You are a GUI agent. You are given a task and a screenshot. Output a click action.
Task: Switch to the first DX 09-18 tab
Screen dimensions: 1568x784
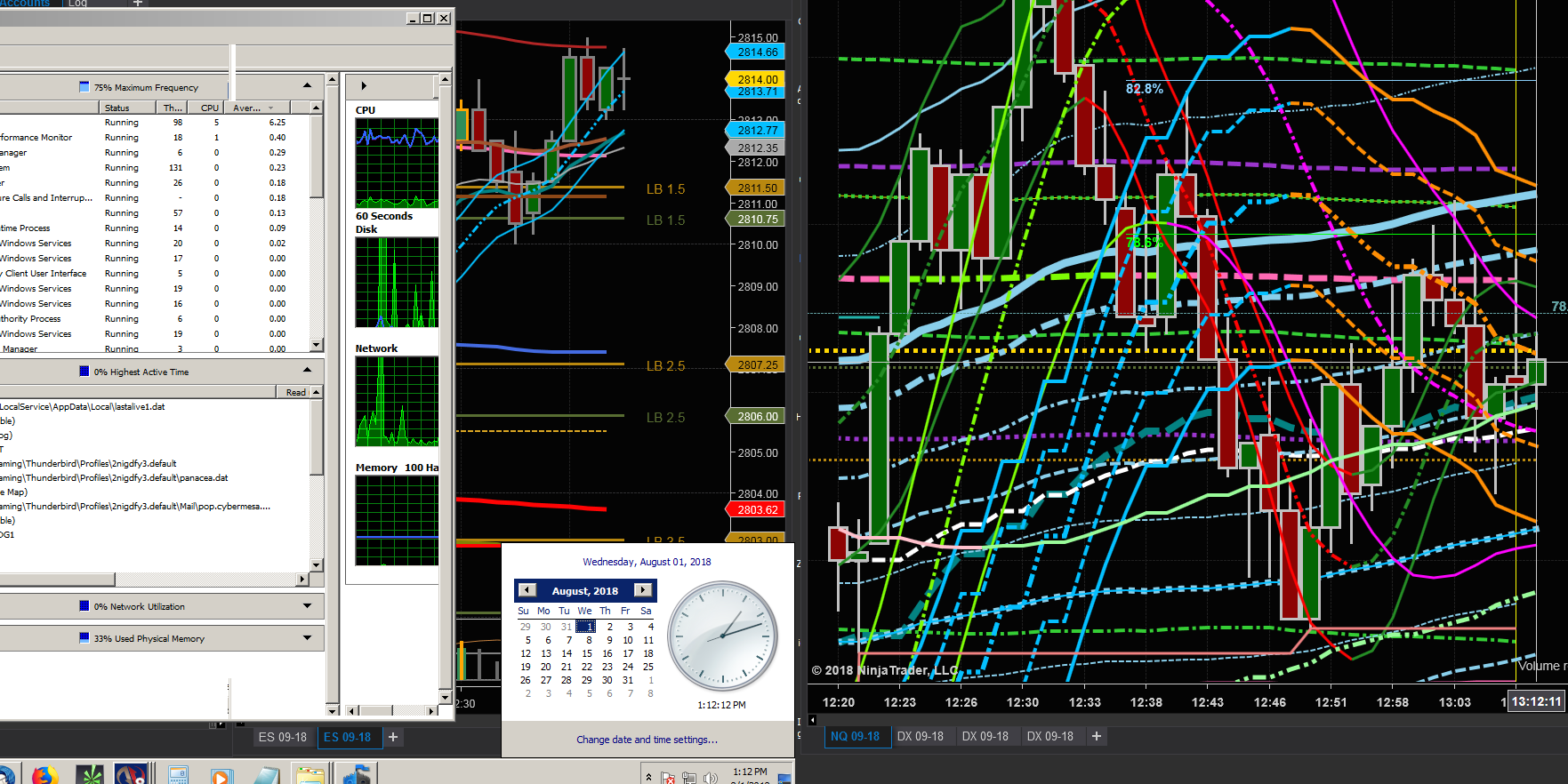click(921, 736)
